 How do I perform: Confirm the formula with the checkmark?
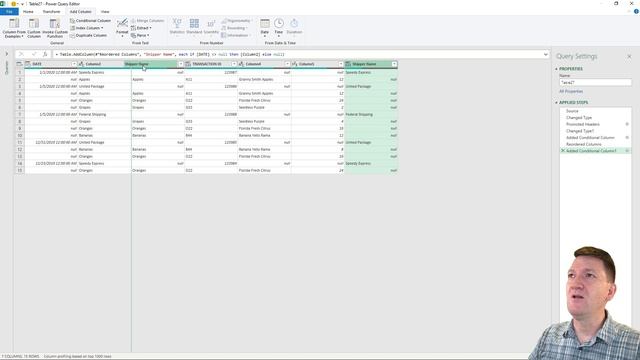pyautogui.click(x=34, y=54)
